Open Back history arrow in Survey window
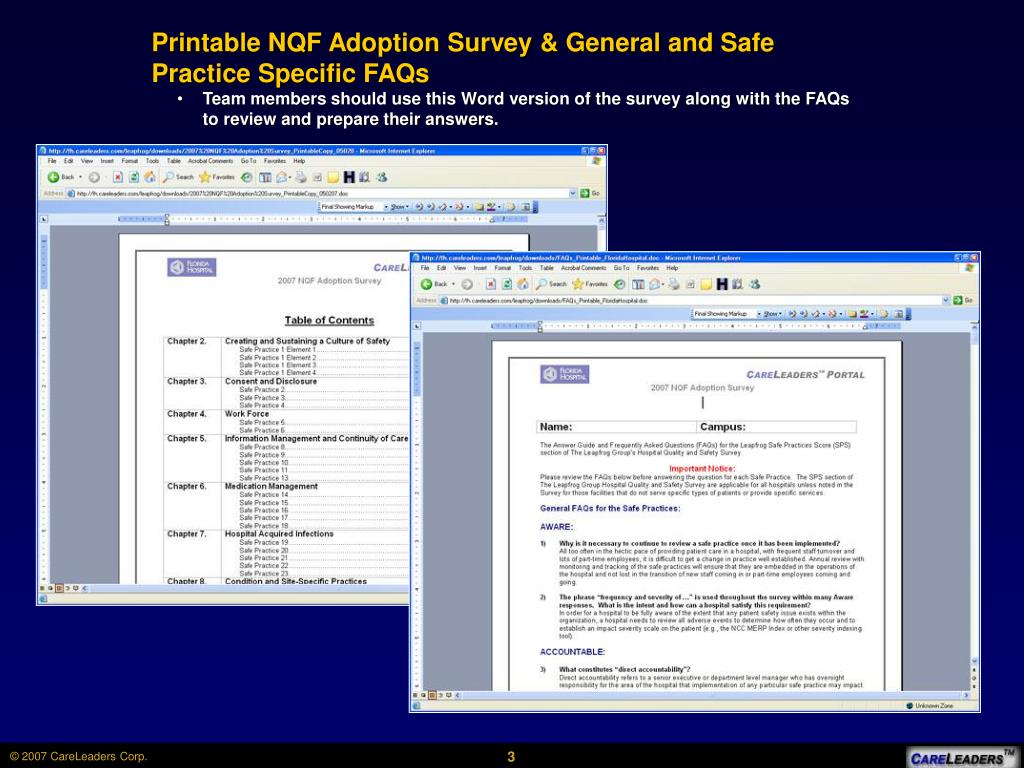This screenshot has width=1024, height=768. click(x=80, y=177)
